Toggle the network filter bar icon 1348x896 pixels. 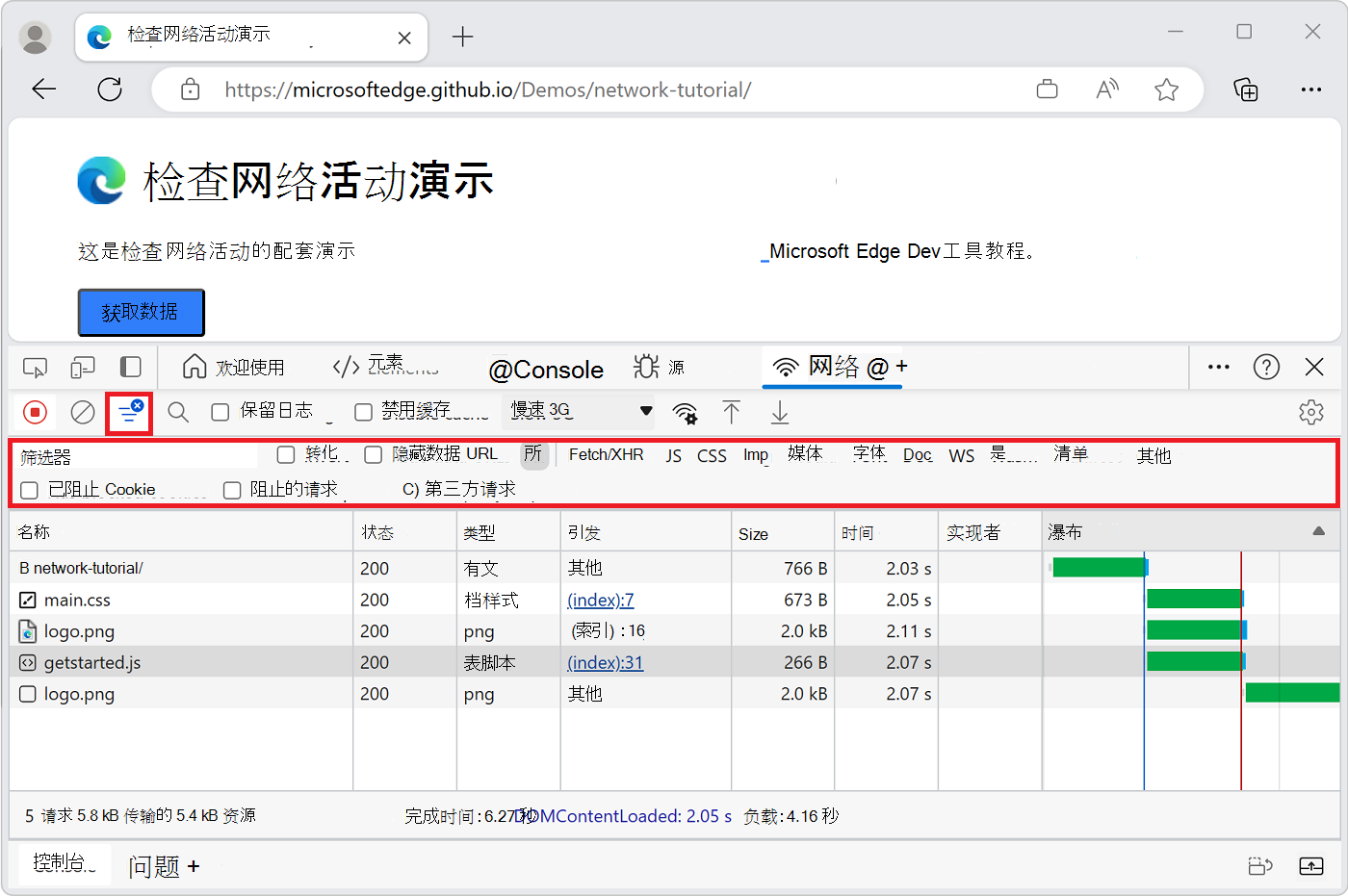click(129, 412)
